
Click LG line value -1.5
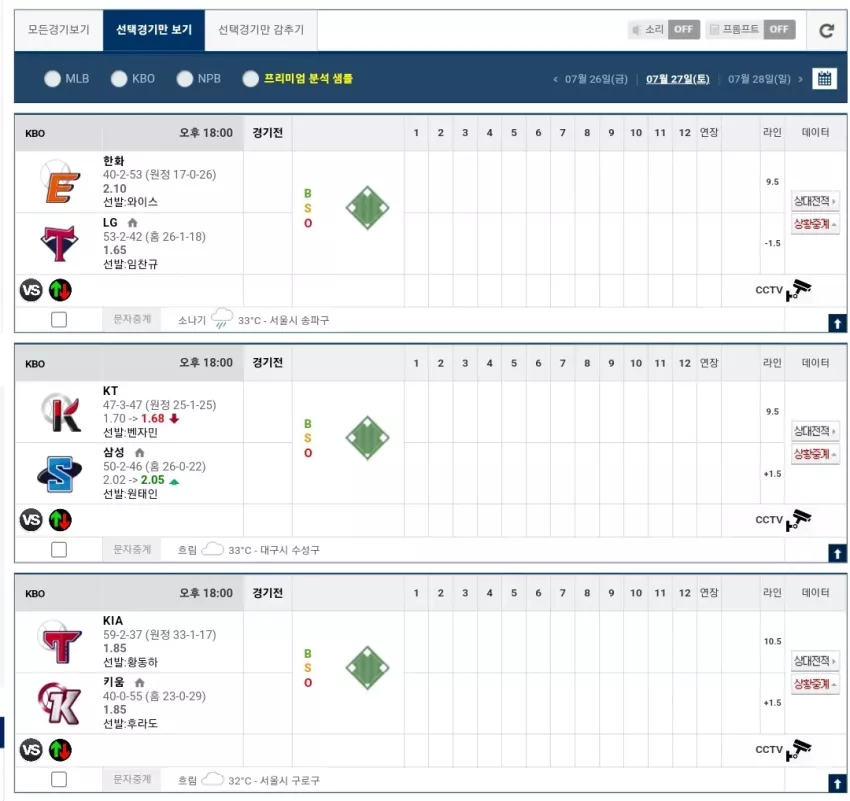(x=772, y=243)
